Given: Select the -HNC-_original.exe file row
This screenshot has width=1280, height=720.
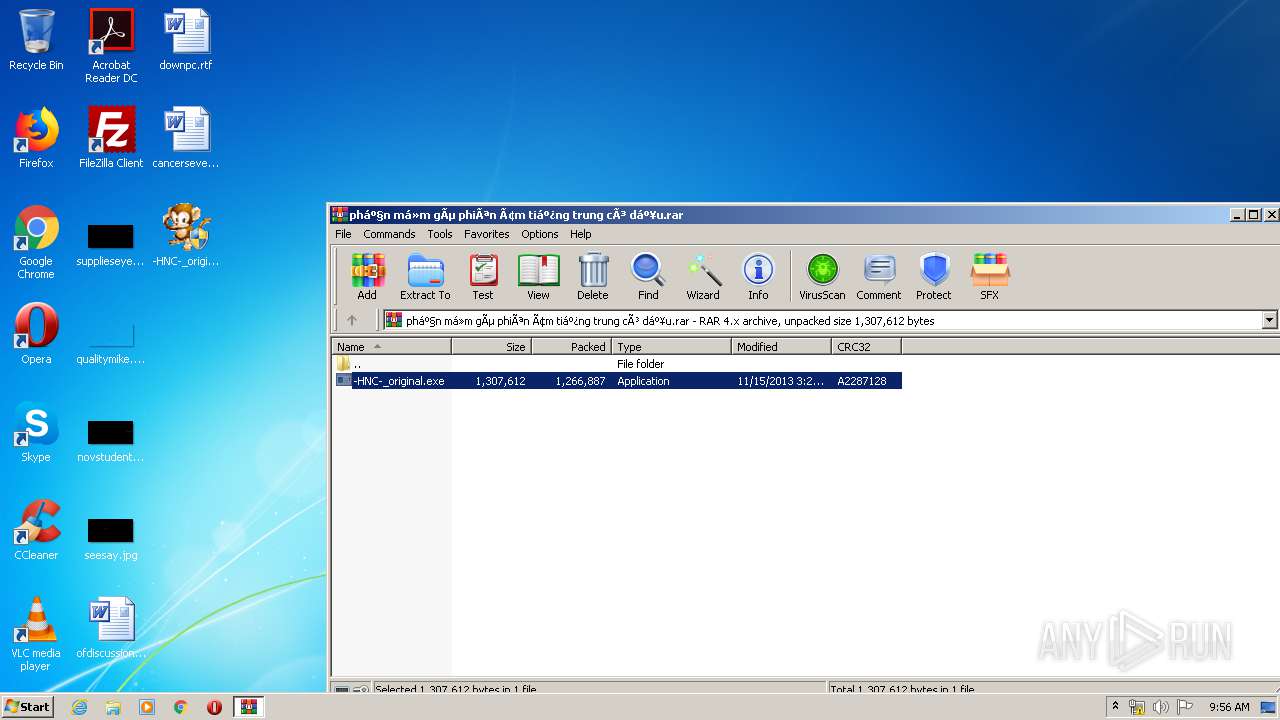Looking at the screenshot, I should [618, 381].
